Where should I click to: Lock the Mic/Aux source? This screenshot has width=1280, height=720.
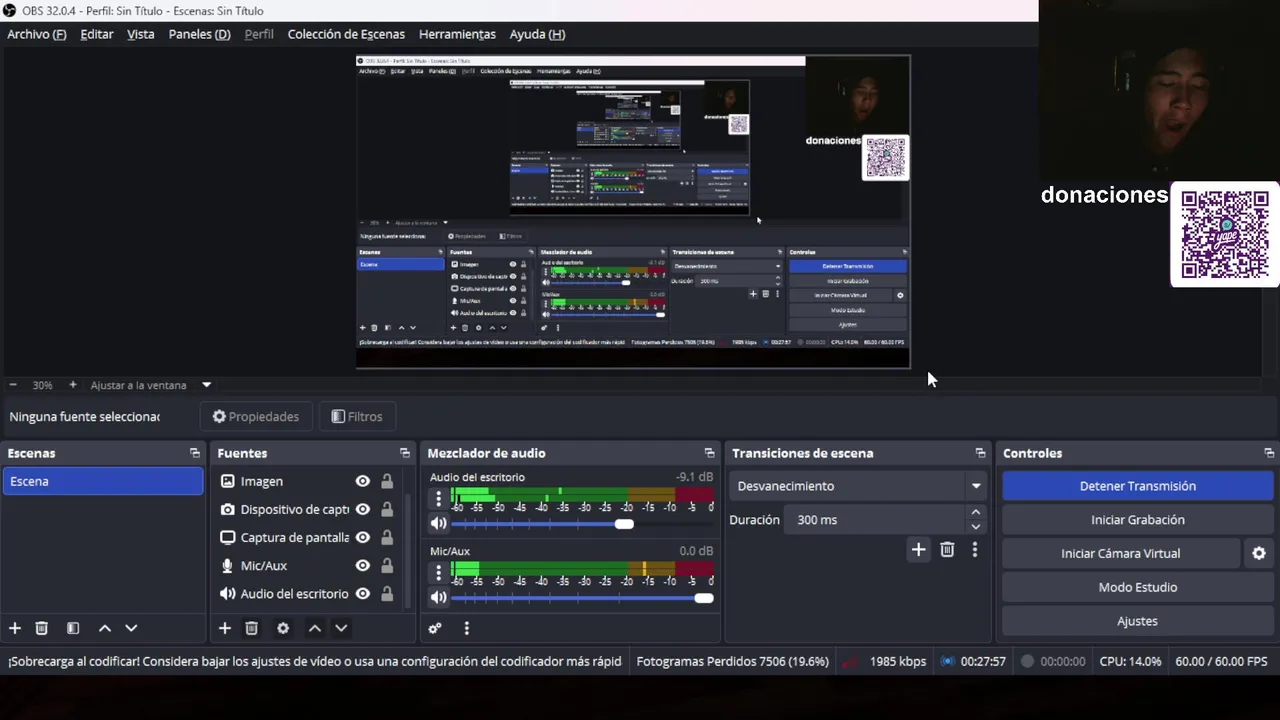387,565
